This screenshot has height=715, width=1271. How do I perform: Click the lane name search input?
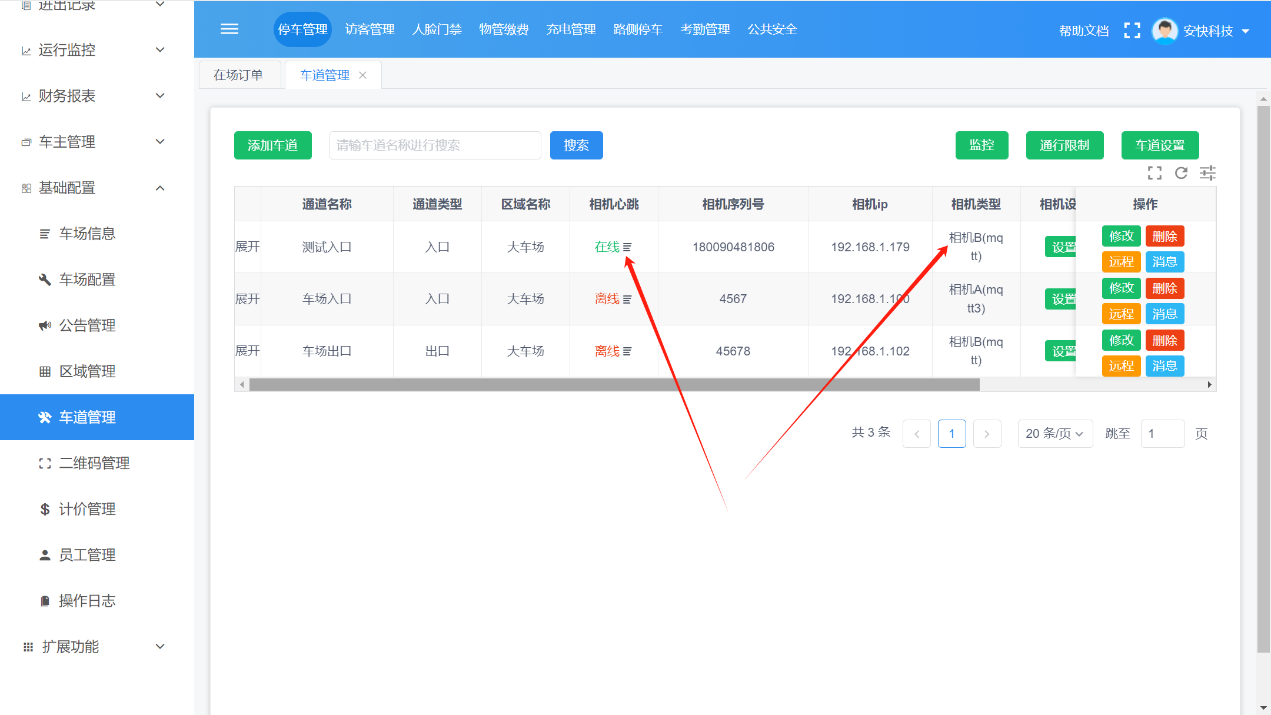tap(435, 145)
